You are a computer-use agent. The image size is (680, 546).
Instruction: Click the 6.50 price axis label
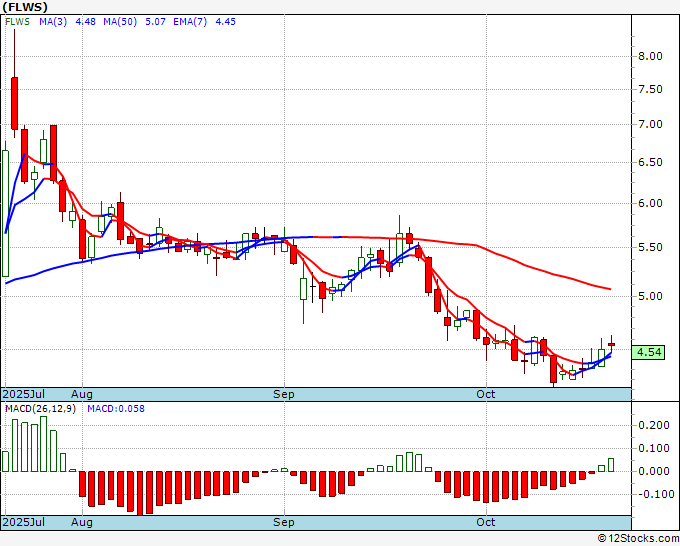650,162
